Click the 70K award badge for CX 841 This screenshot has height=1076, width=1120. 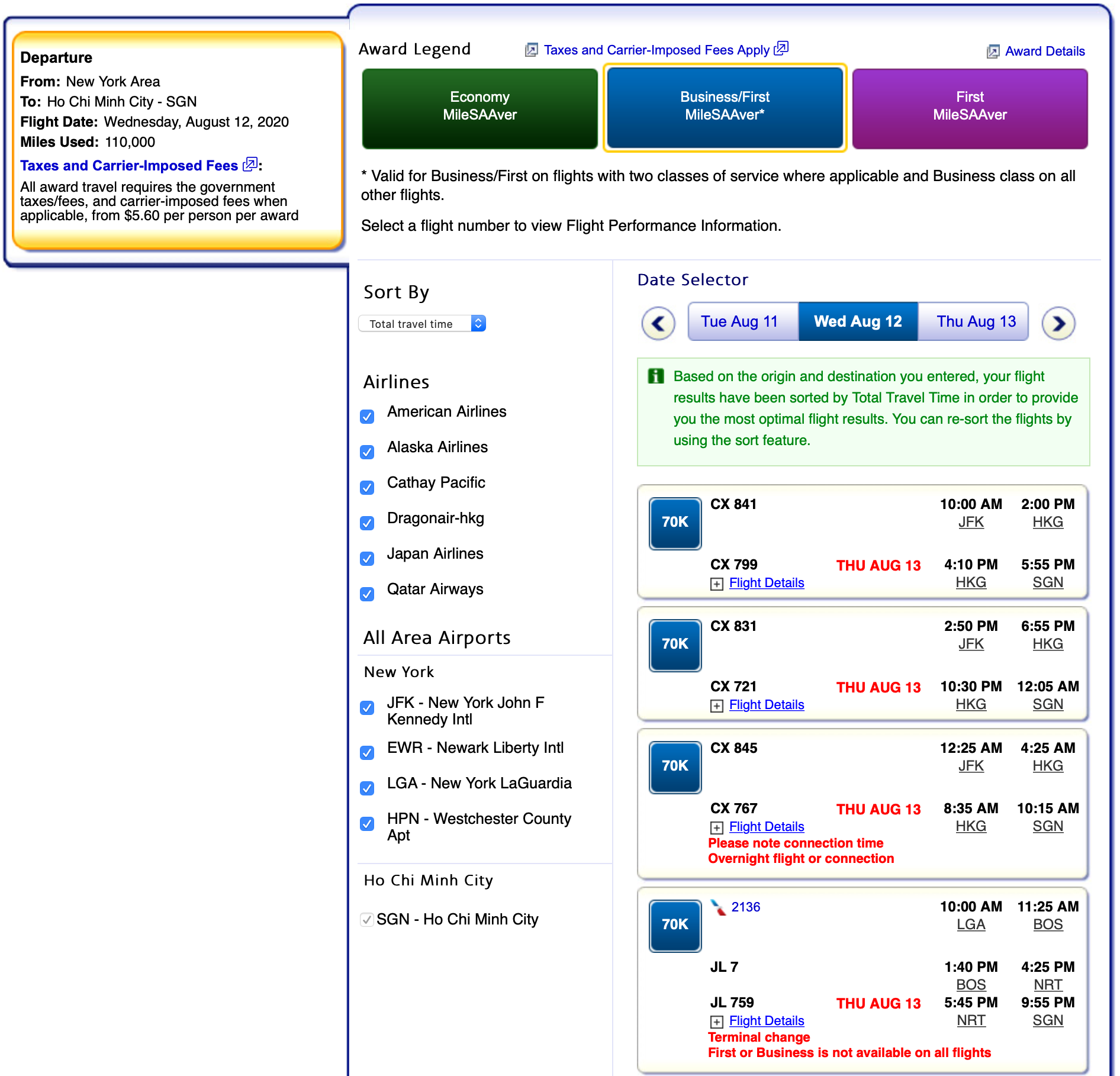pyautogui.click(x=675, y=523)
